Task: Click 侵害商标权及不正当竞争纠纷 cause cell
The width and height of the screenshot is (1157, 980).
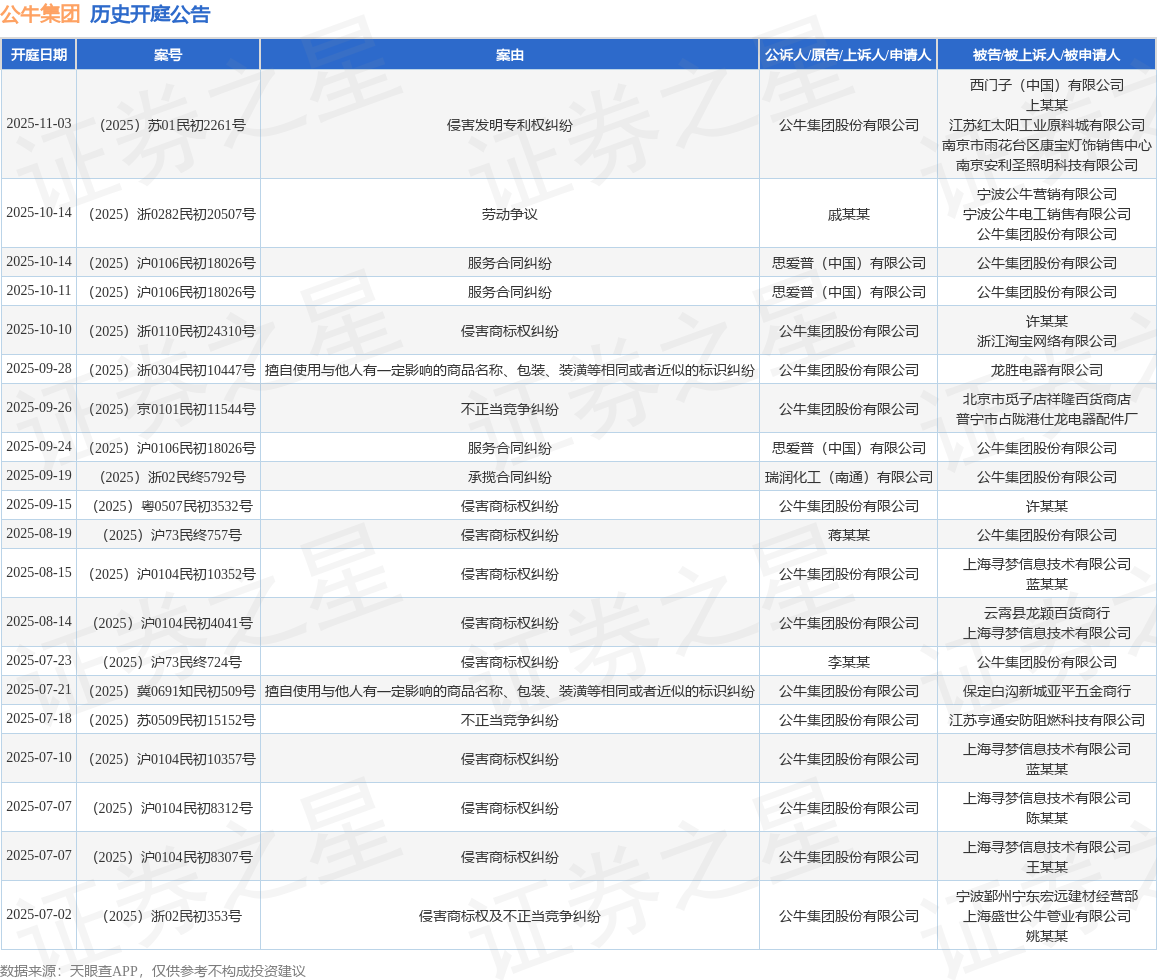Action: click(510, 916)
